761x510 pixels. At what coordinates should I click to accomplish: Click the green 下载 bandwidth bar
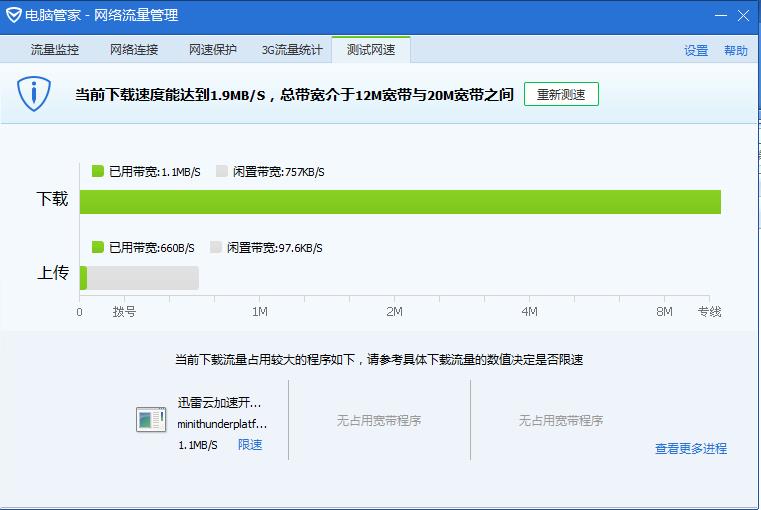(400, 202)
